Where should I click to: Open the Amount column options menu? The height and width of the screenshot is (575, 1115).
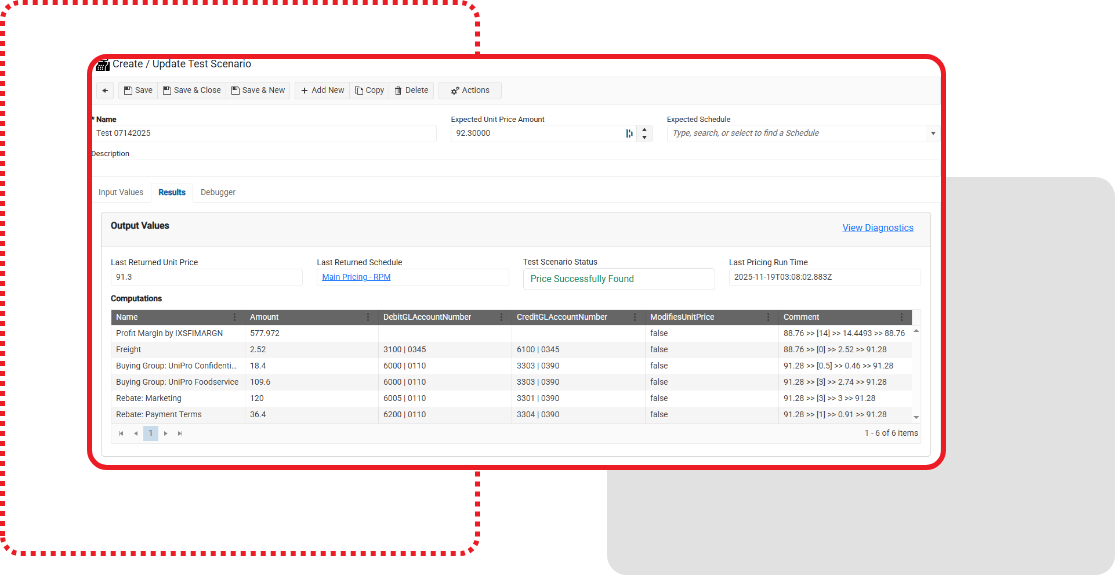[x=369, y=317]
